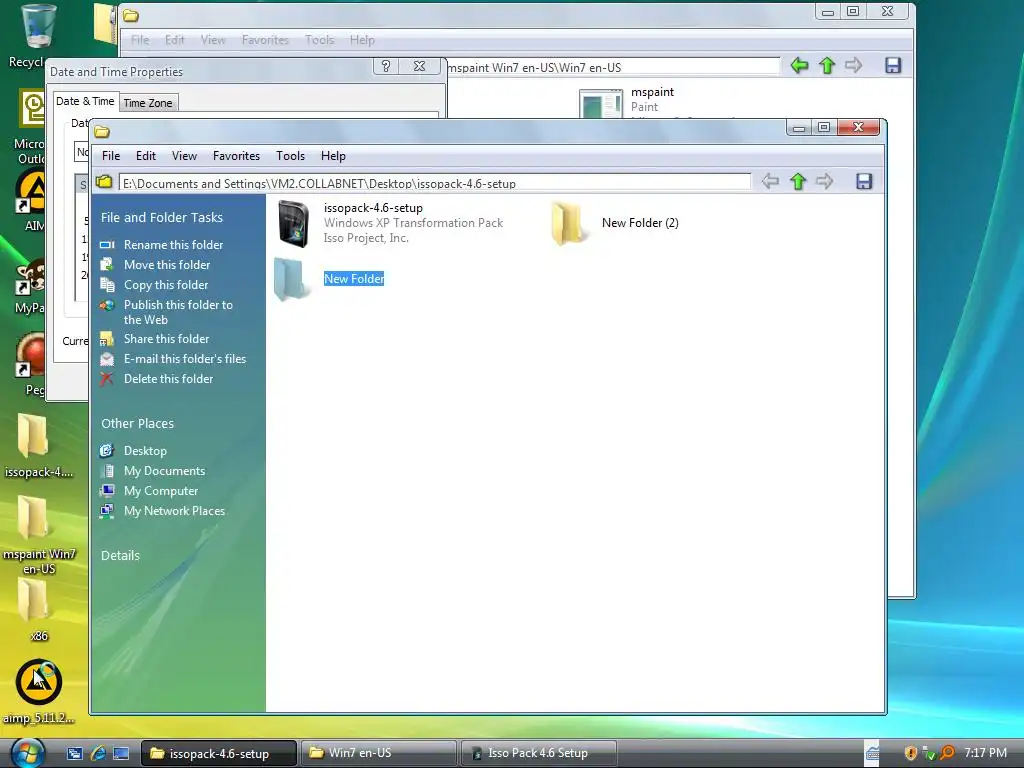This screenshot has height=768, width=1024.
Task: Select the issopack-4.6-setup installer icon
Action: [293, 223]
